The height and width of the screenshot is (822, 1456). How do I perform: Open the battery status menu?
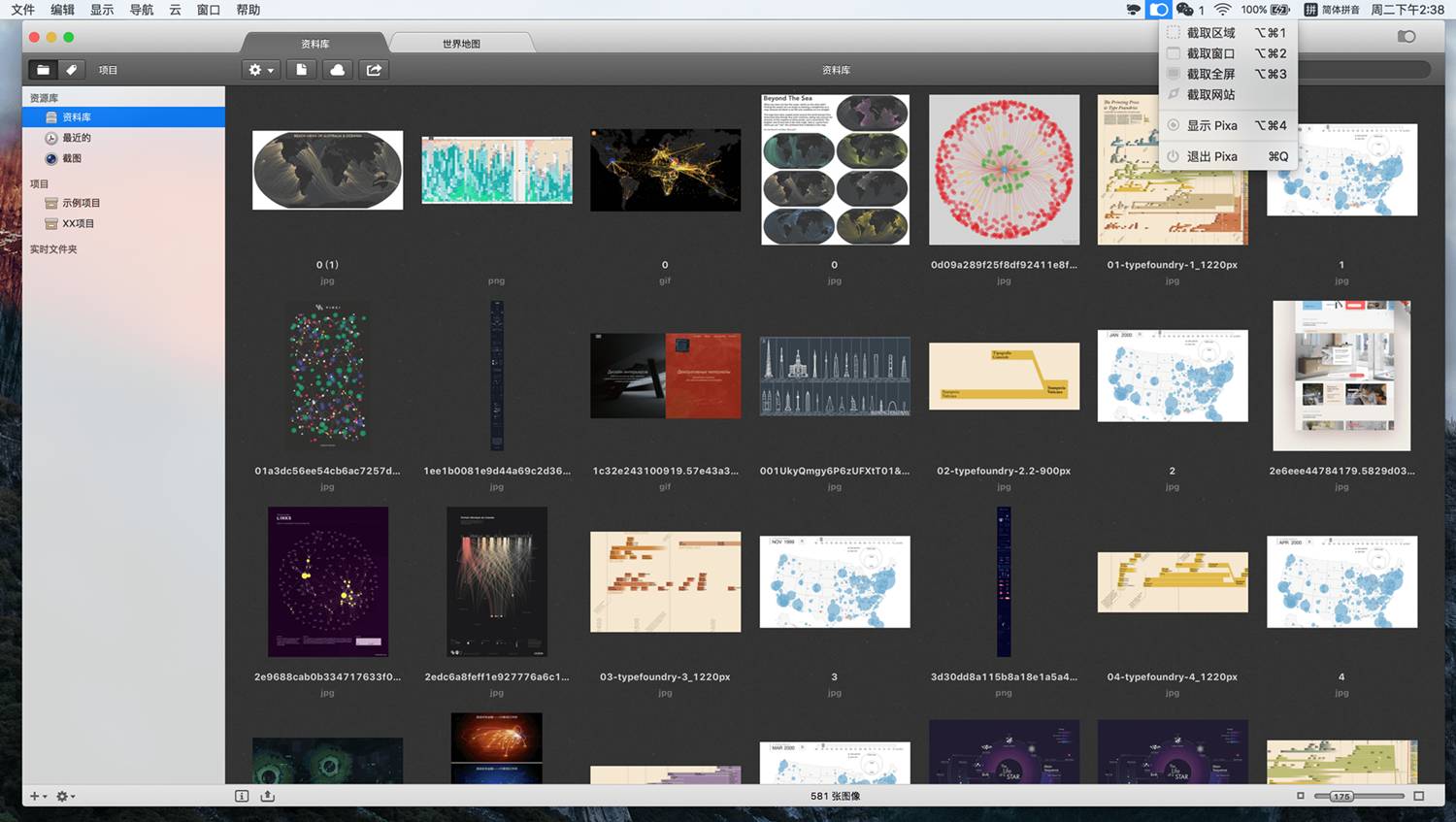[x=1266, y=10]
